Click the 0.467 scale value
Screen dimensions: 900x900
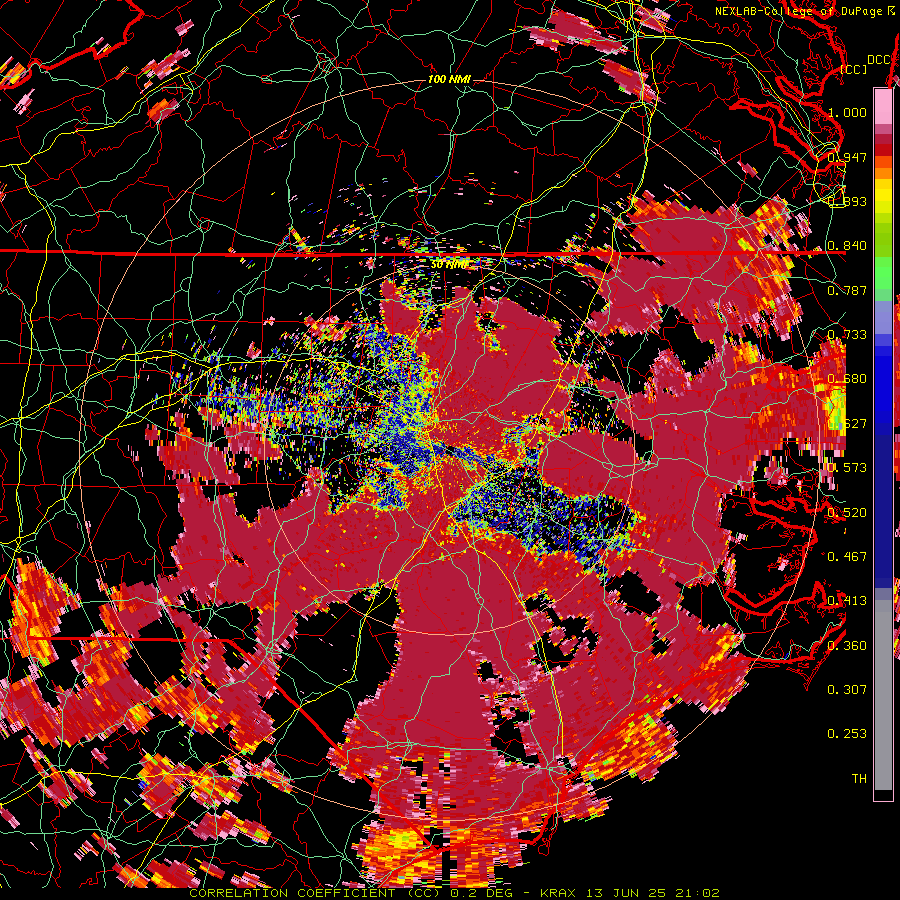coord(847,556)
